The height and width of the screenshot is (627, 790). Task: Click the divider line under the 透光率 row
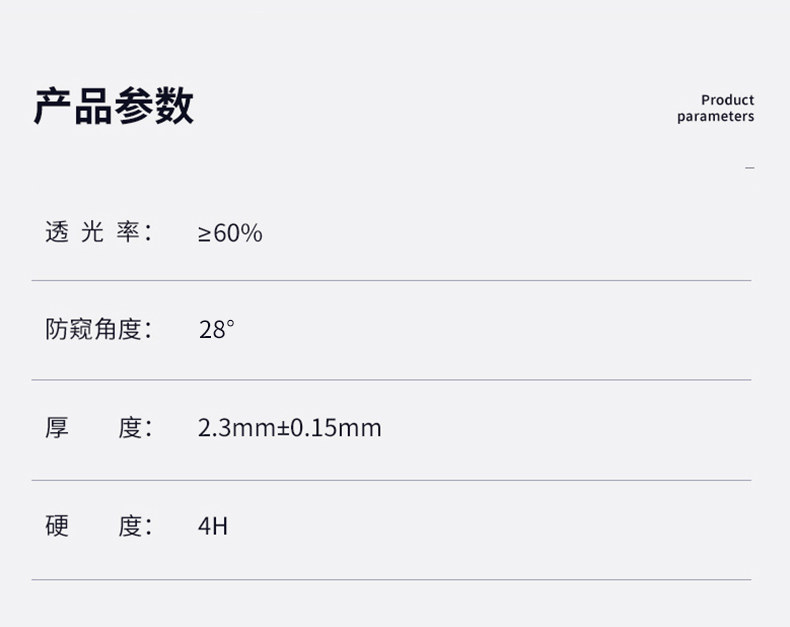coord(391,281)
